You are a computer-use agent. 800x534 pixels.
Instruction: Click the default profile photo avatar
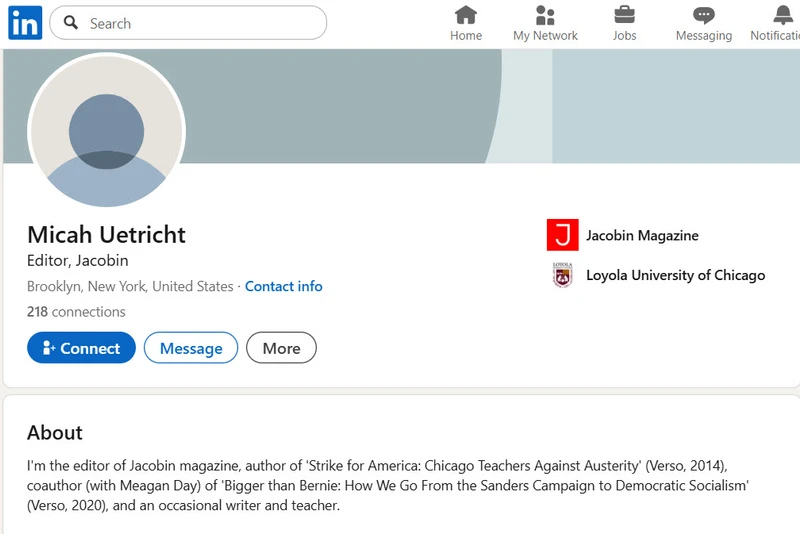tap(107, 131)
